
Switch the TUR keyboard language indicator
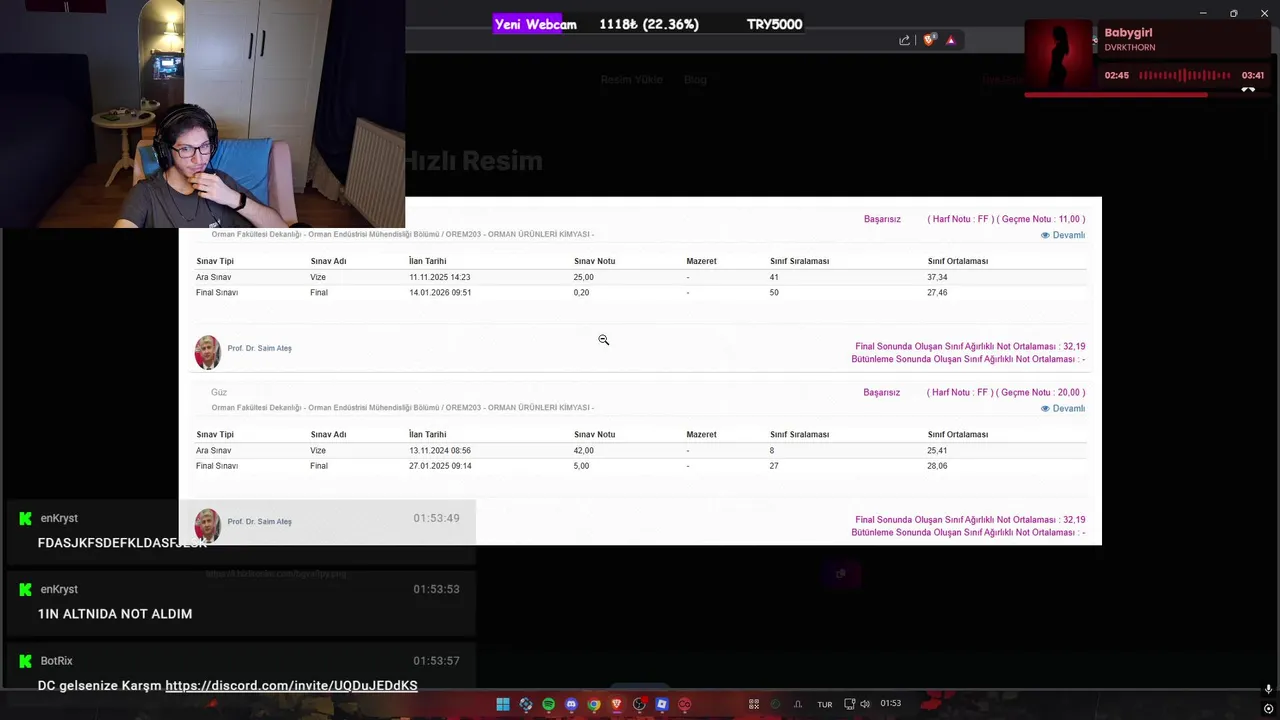[825, 705]
